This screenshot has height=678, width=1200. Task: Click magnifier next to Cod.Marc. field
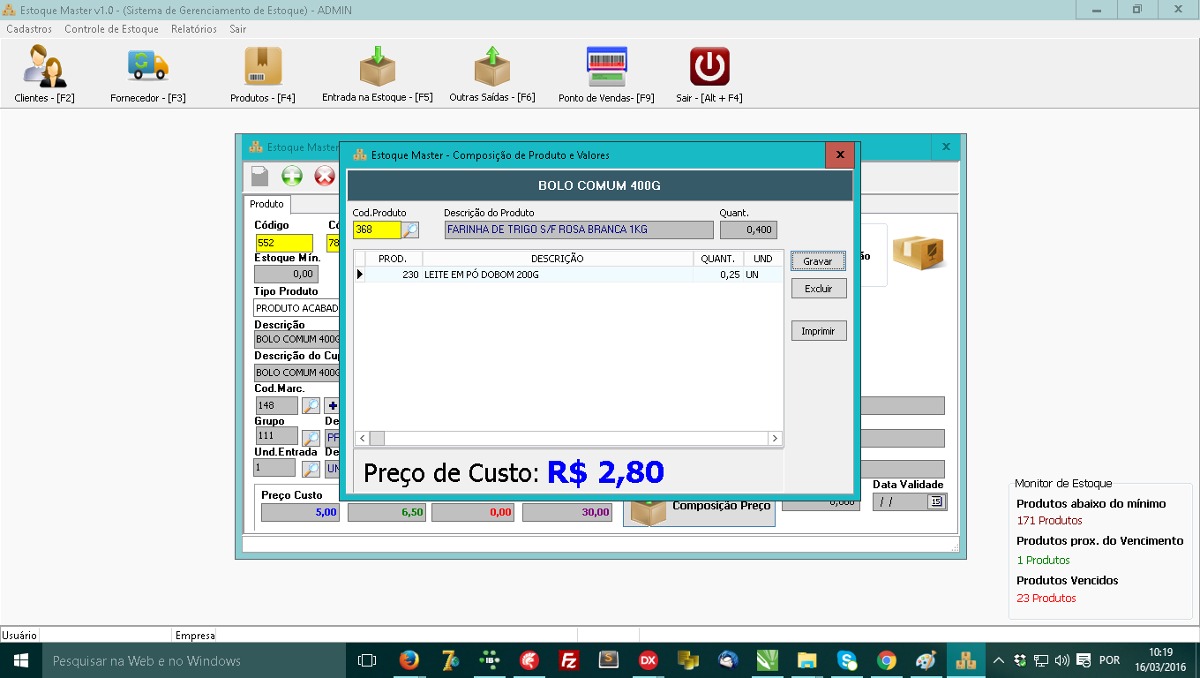[311, 406]
